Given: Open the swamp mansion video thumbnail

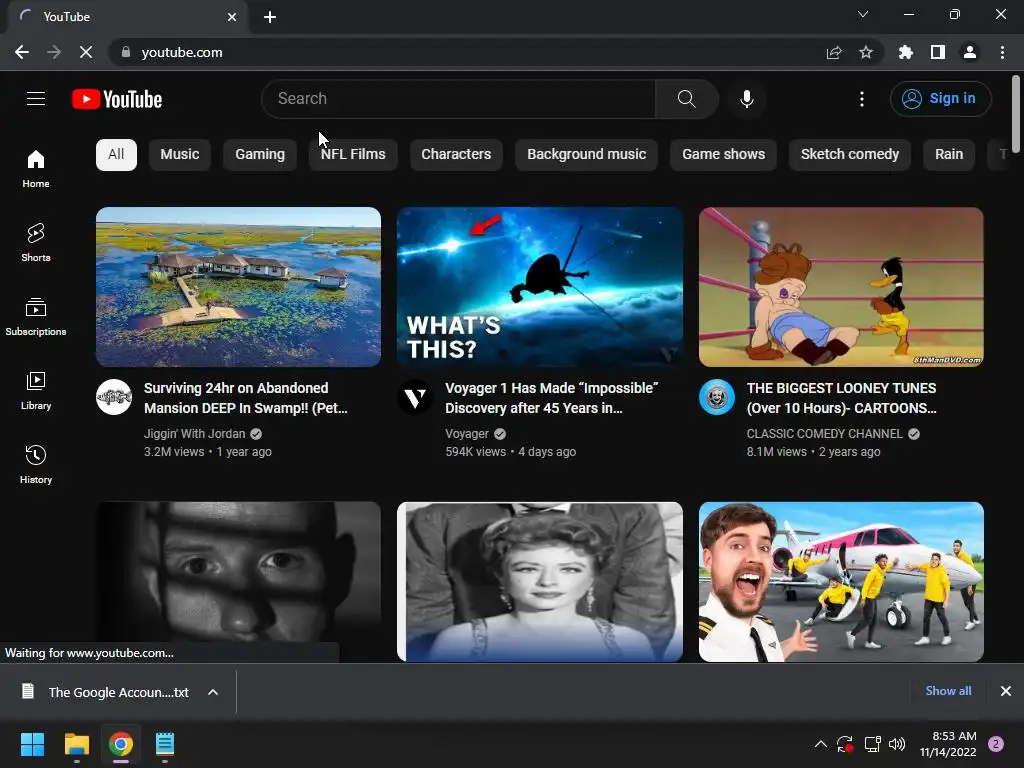Looking at the screenshot, I should pos(238,287).
